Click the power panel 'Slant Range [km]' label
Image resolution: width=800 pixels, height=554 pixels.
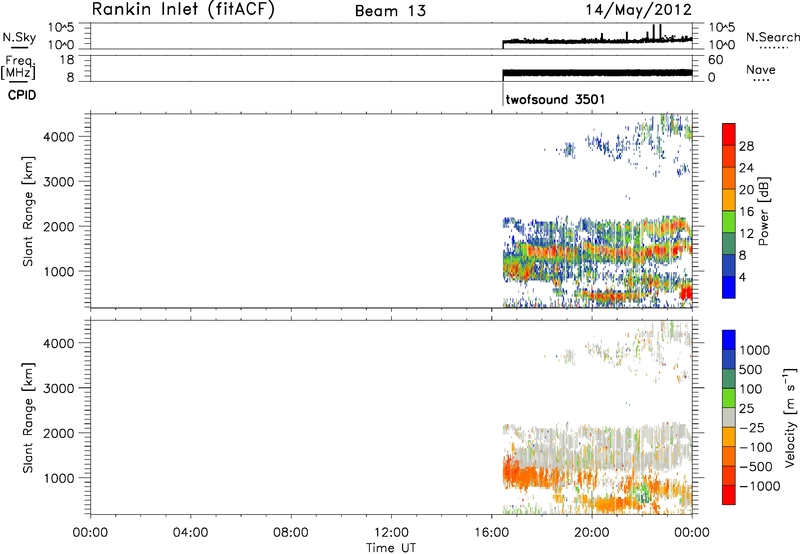tap(28, 211)
